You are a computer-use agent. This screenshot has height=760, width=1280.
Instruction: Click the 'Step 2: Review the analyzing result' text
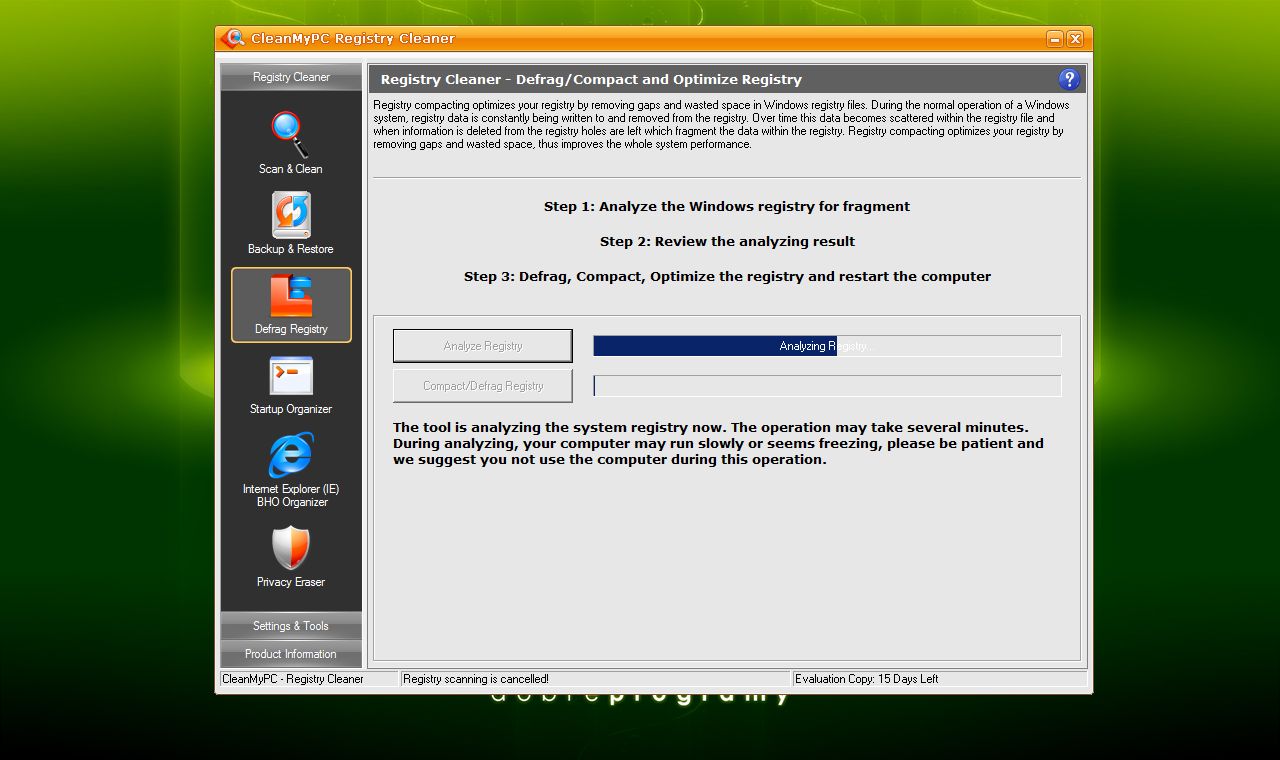727,242
